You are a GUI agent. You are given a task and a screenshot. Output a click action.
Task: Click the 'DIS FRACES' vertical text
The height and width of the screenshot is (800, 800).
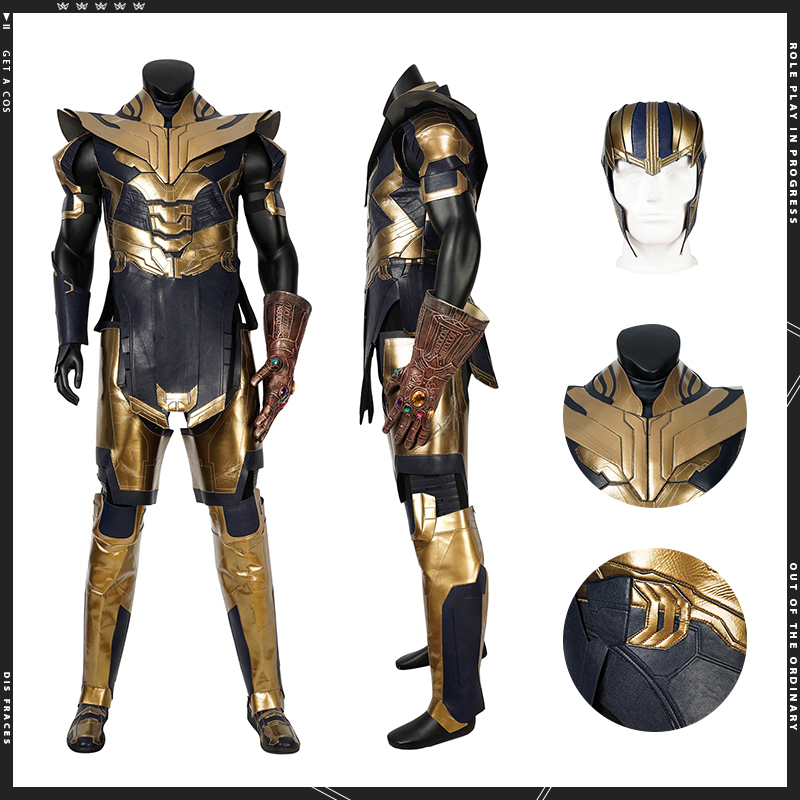[6, 708]
